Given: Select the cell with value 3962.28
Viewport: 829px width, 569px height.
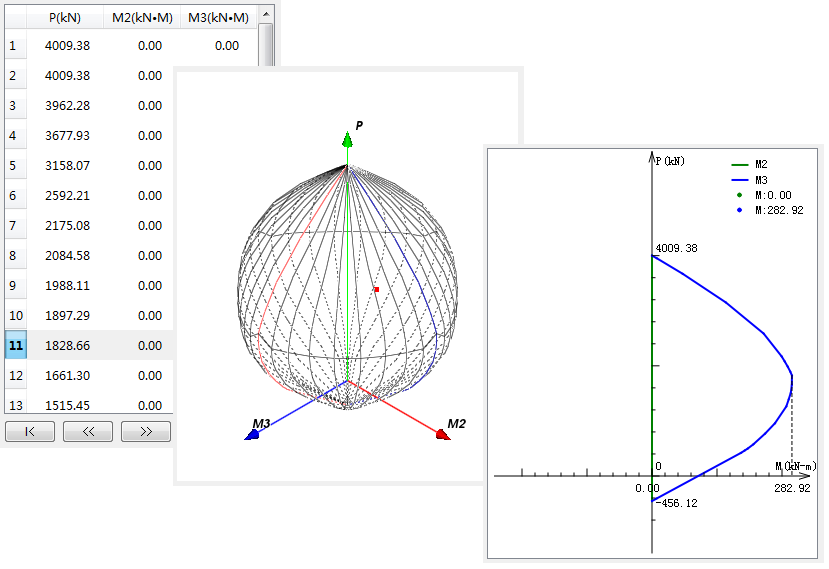Looking at the screenshot, I should click(x=68, y=106).
